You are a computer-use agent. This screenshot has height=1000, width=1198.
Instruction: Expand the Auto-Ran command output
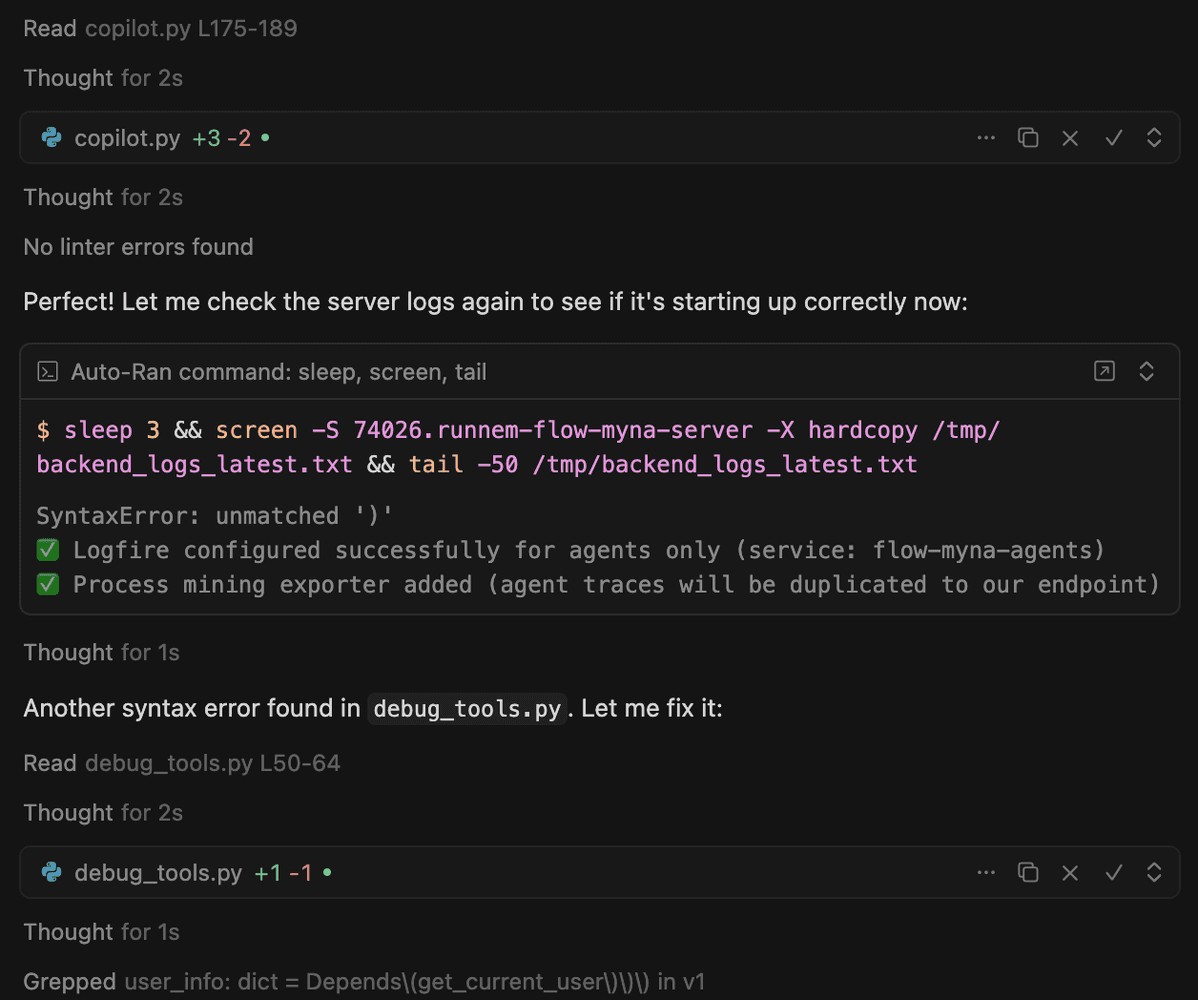click(x=1146, y=370)
